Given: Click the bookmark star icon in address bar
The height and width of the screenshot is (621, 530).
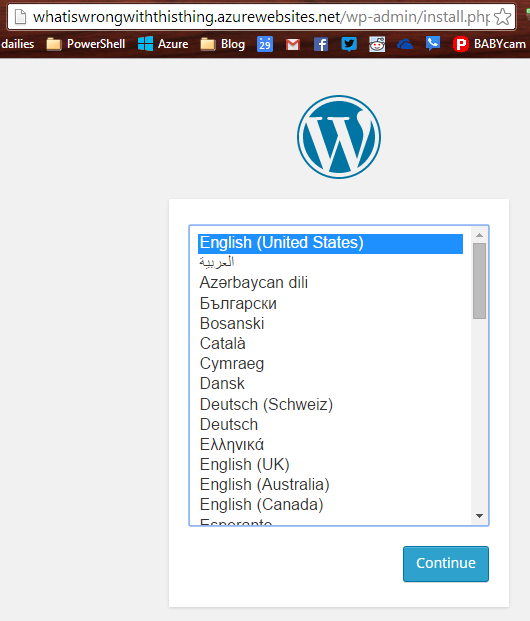Looking at the screenshot, I should pos(503,17).
